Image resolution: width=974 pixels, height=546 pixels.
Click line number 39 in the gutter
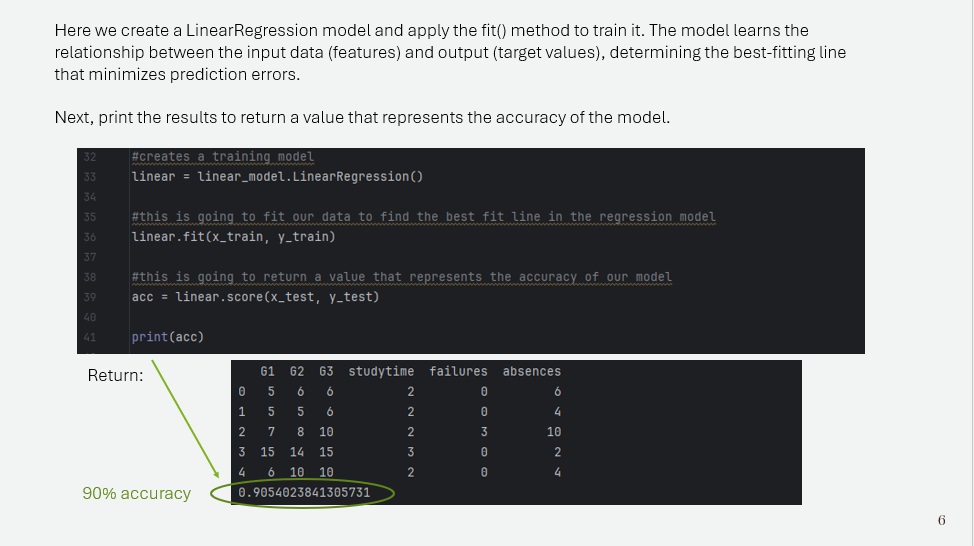click(90, 298)
